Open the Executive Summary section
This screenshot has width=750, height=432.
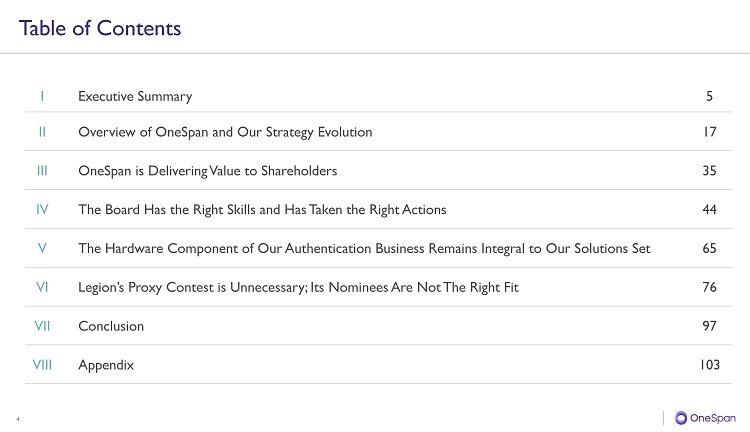[x=135, y=97]
